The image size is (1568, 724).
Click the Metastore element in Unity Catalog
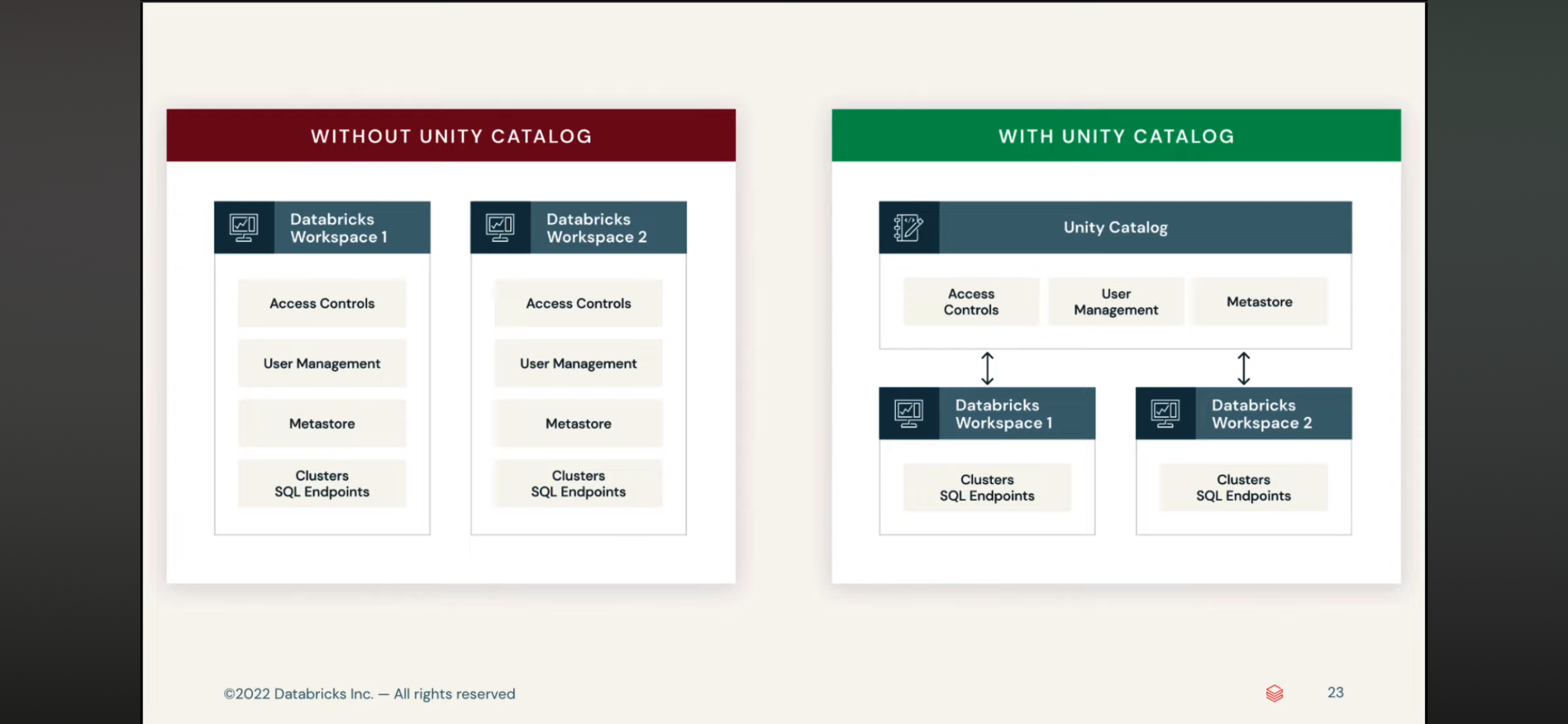(x=1259, y=301)
